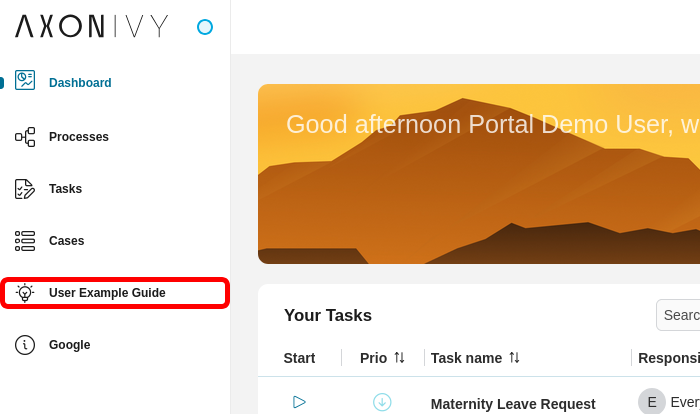Click the low priority arrow icon
Screen dimensions: 700x414
tap(382, 402)
